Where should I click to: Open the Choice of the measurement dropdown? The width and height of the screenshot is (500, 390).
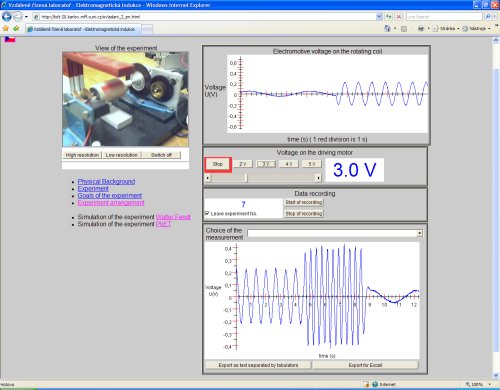pyautogui.click(x=335, y=233)
